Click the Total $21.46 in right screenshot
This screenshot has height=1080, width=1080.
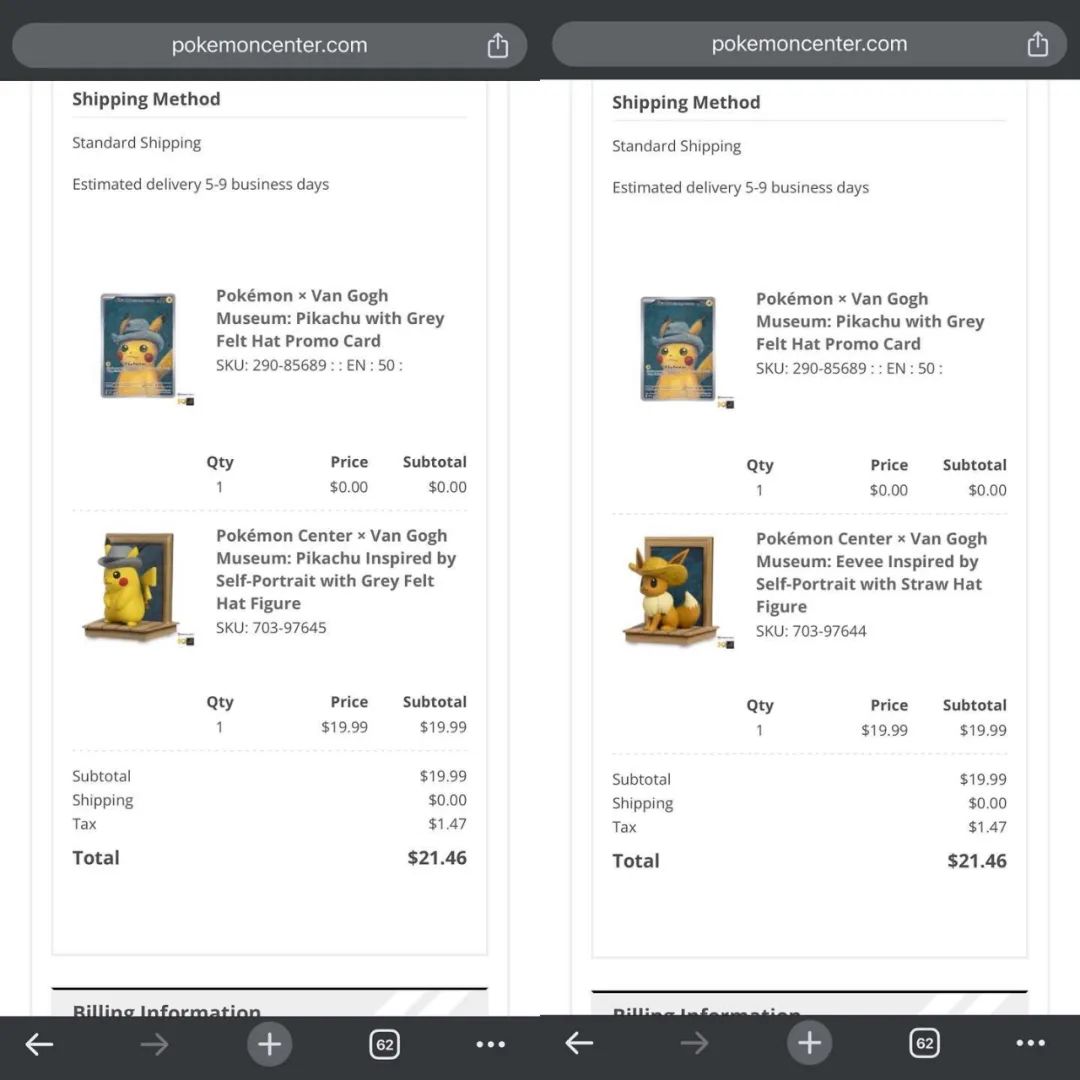(977, 861)
